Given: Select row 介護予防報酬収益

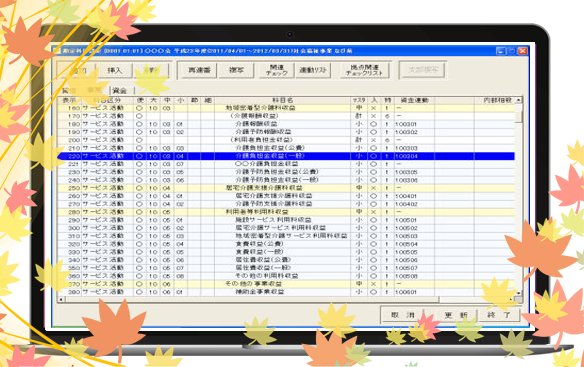Looking at the screenshot, I should [286, 132].
